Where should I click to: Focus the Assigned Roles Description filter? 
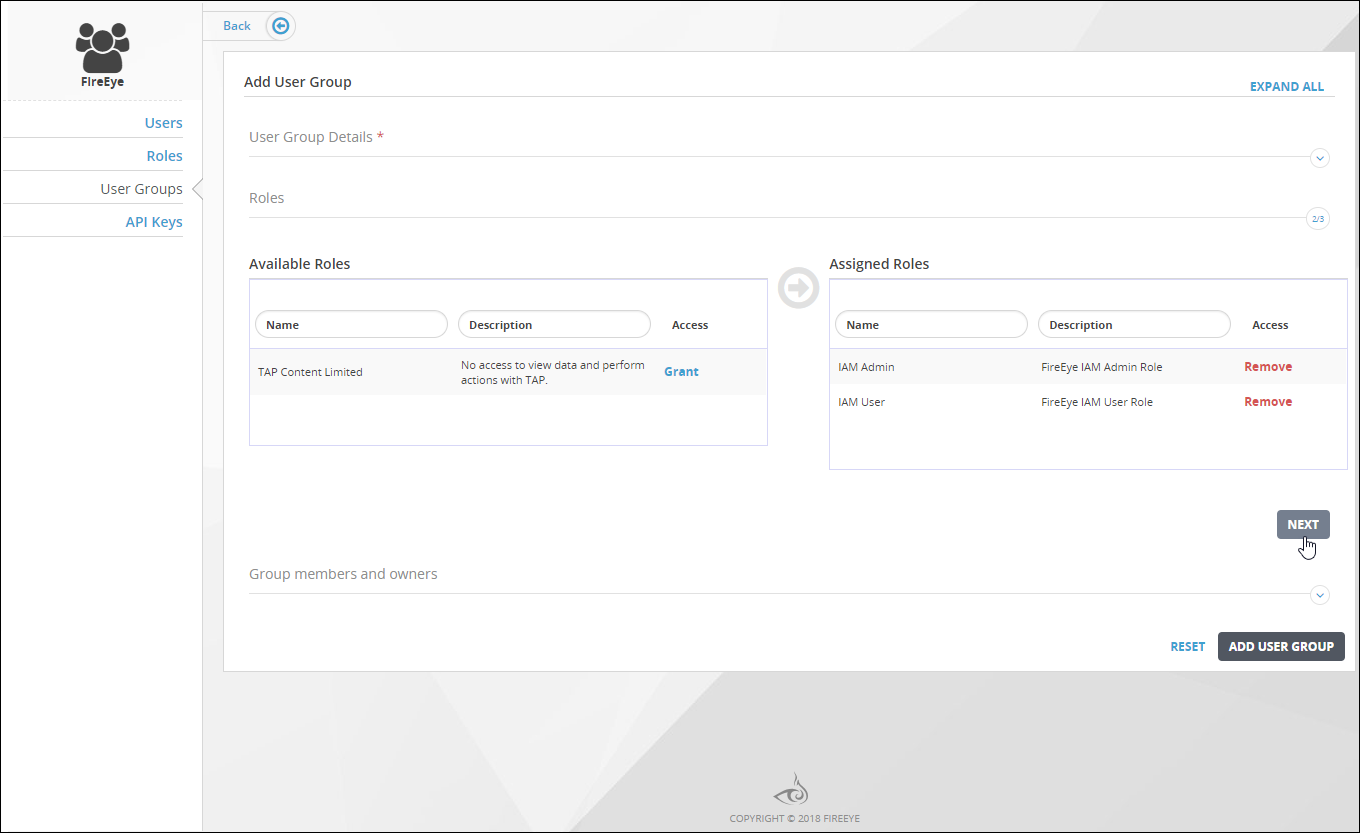pos(1134,325)
